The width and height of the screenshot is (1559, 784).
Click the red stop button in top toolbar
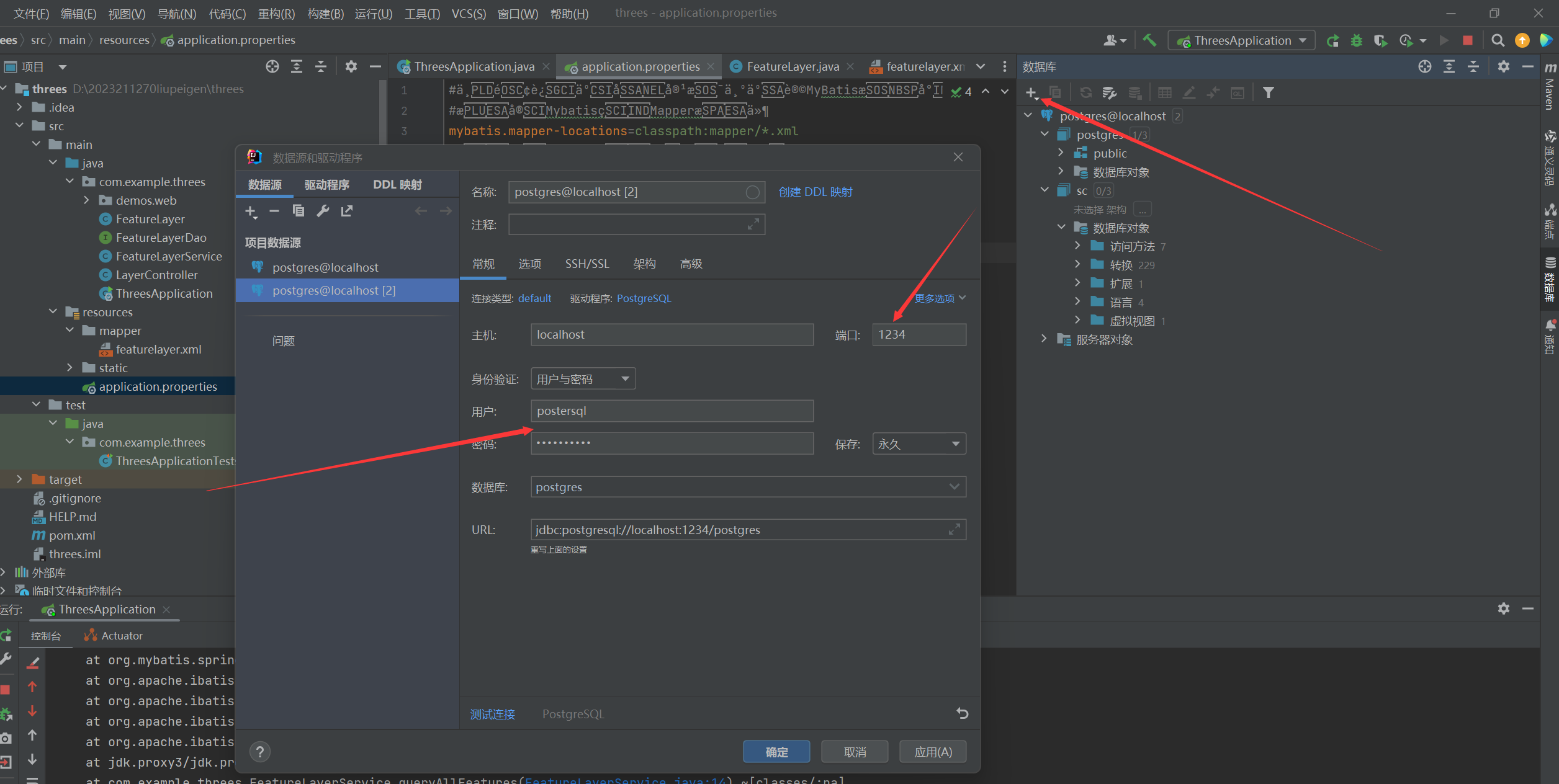(1467, 41)
